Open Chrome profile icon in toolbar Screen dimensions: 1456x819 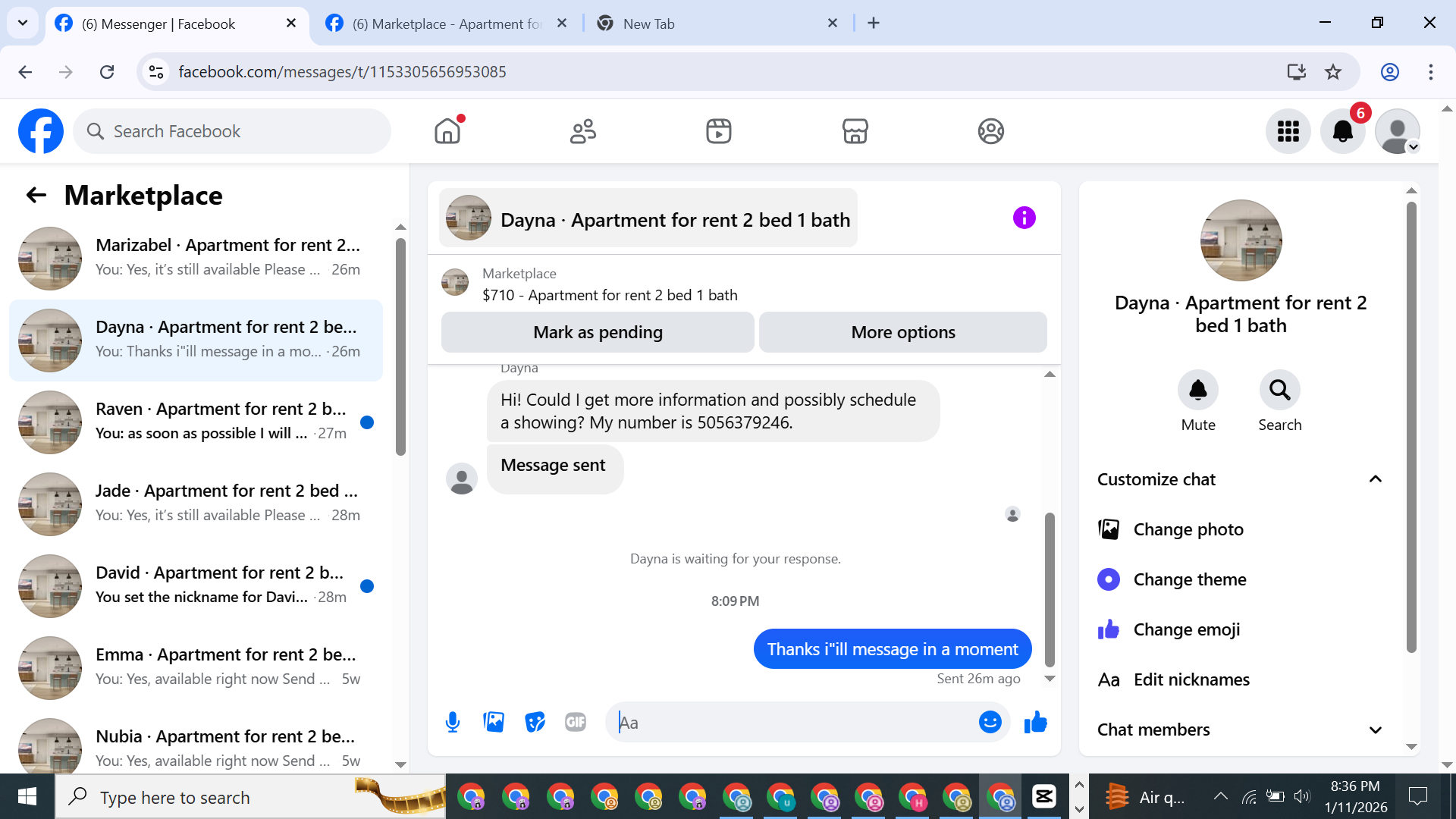(x=1390, y=72)
